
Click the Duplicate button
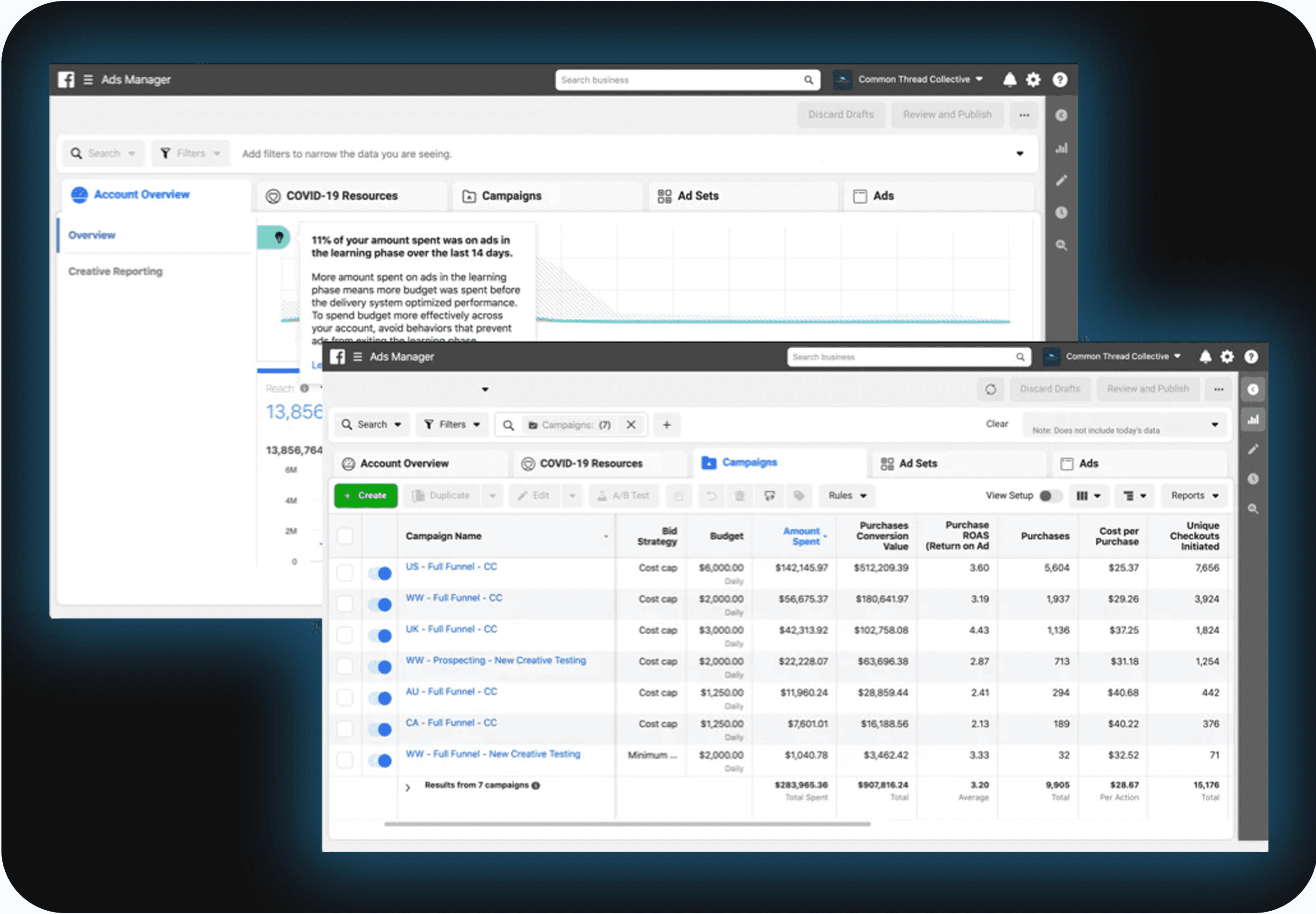click(441, 496)
